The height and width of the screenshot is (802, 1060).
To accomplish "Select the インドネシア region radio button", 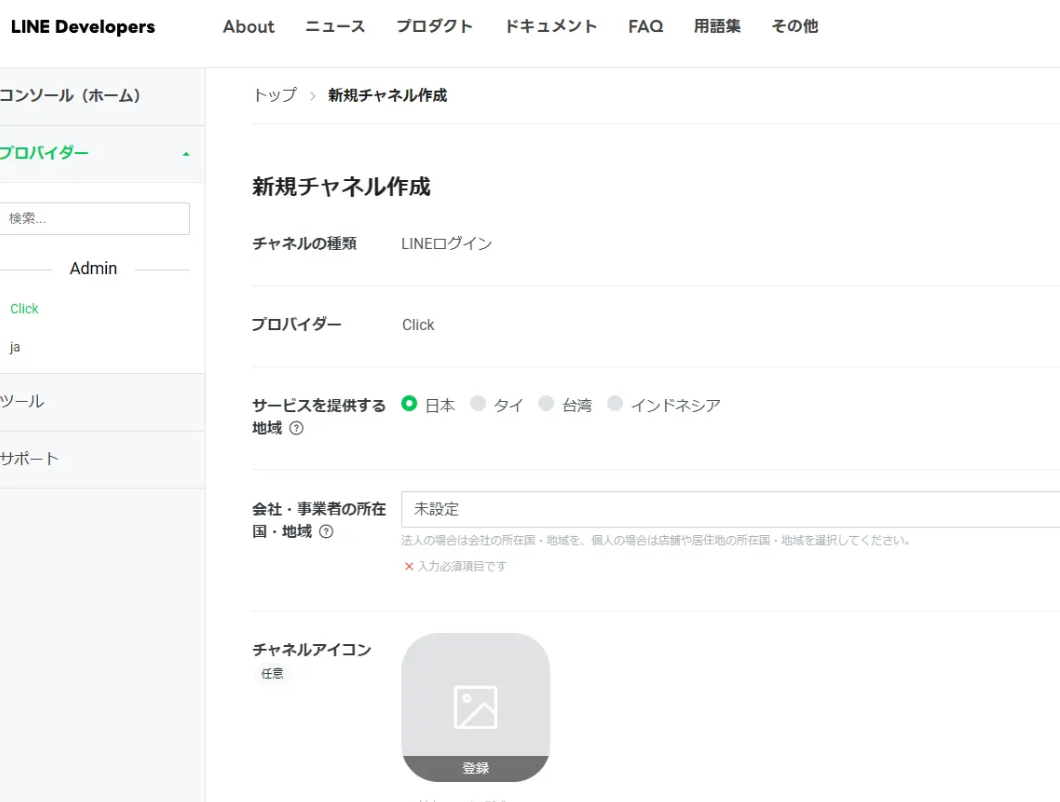I will pyautogui.click(x=615, y=404).
